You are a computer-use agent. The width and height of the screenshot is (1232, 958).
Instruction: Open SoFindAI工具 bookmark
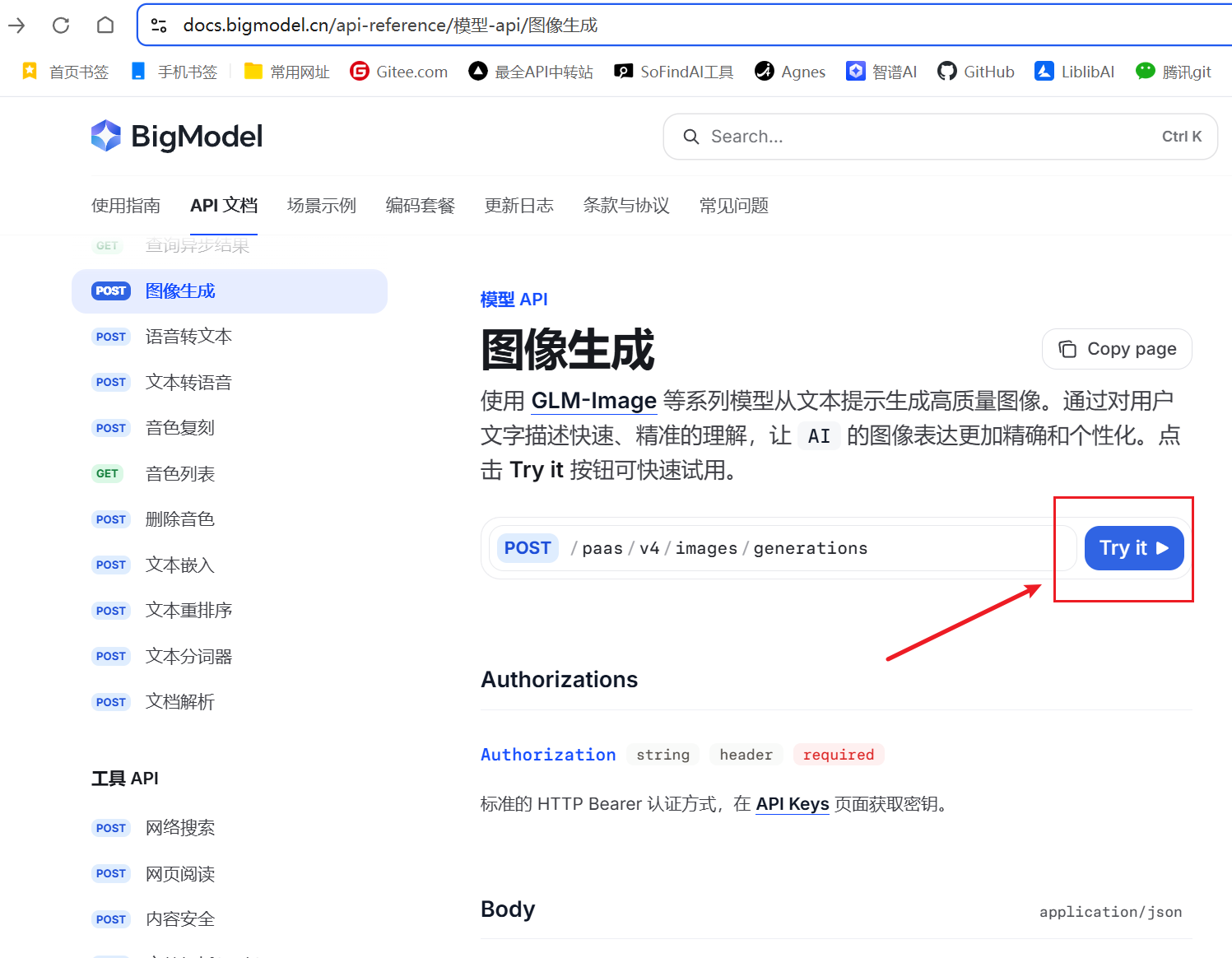pyautogui.click(x=674, y=72)
